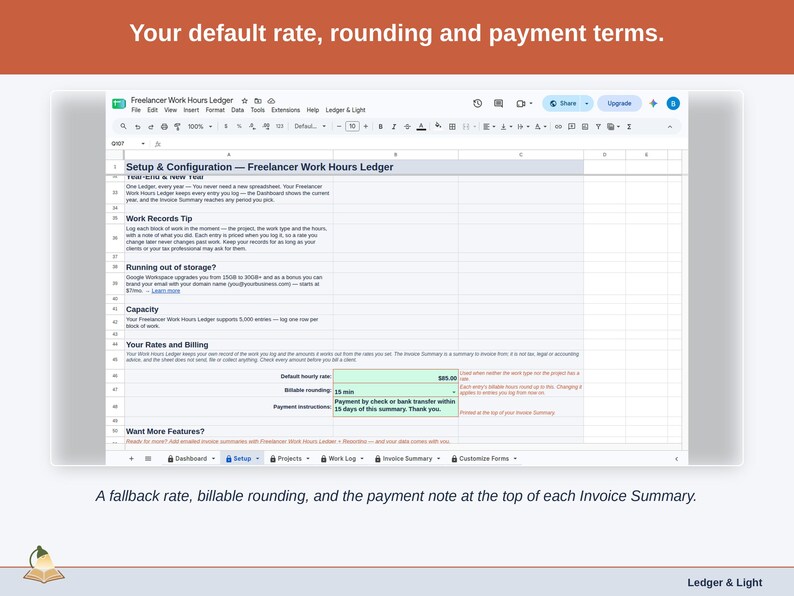The image size is (794, 596).
Task: Decrease font size with minus
Action: pos(339,127)
